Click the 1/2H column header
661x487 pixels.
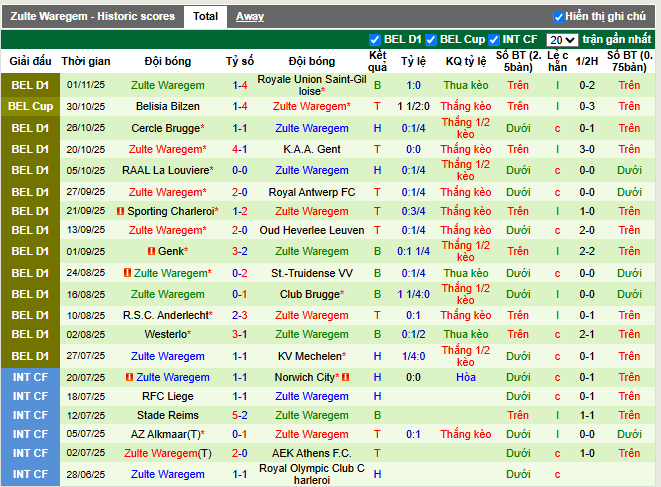tap(587, 61)
